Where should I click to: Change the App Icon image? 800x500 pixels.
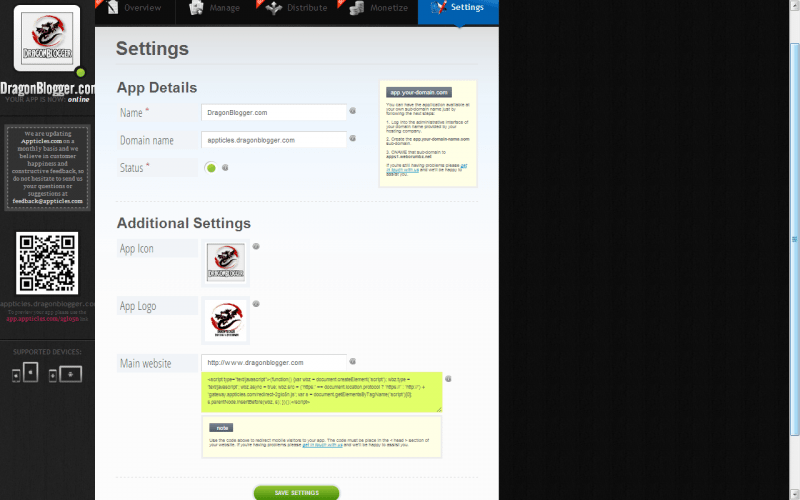226,262
